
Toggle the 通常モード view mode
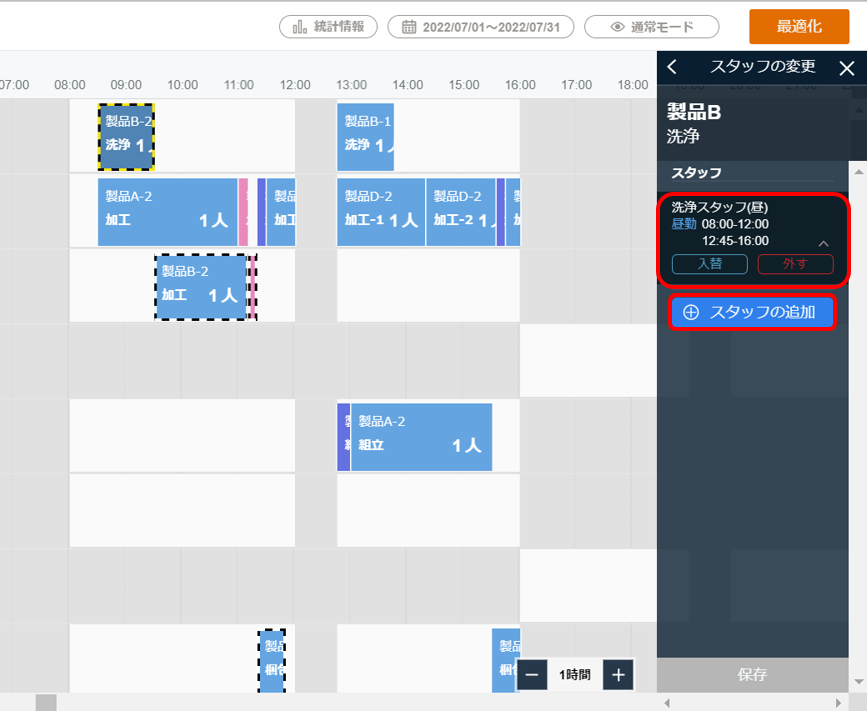[x=652, y=27]
